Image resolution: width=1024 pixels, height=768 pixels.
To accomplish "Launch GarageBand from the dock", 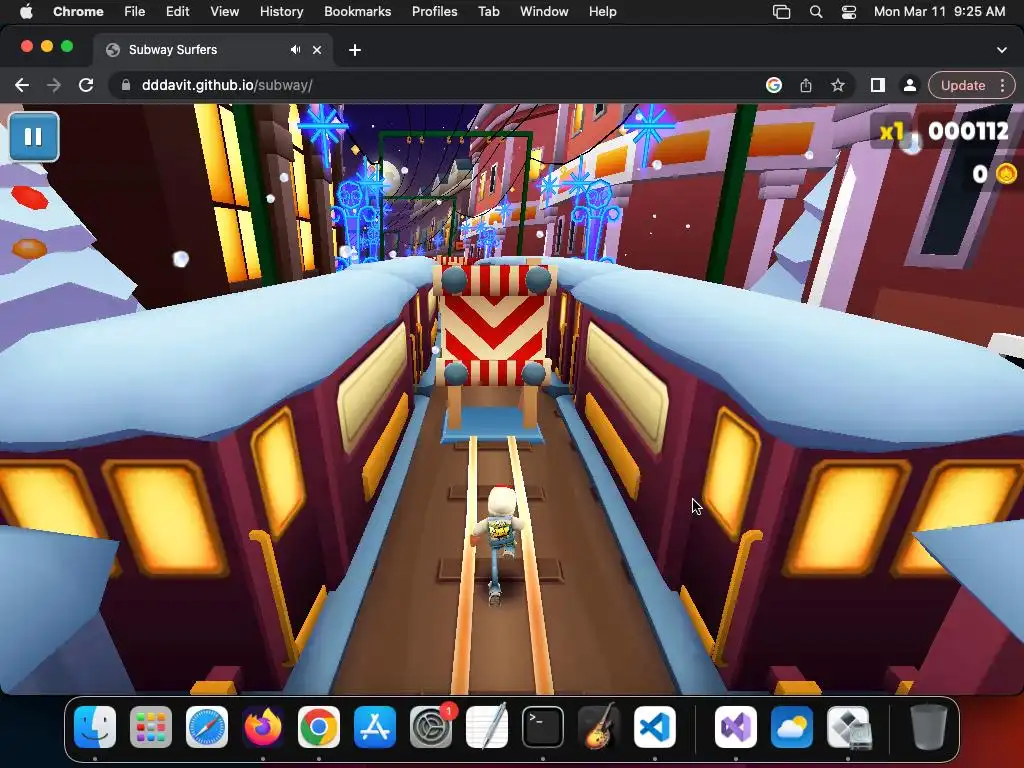I will click(x=599, y=726).
